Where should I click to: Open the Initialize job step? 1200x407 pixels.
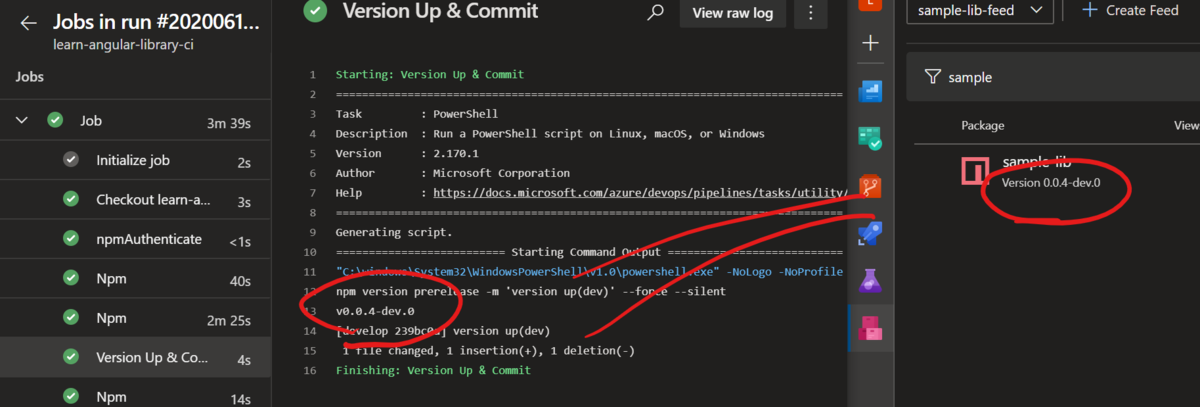[135, 160]
